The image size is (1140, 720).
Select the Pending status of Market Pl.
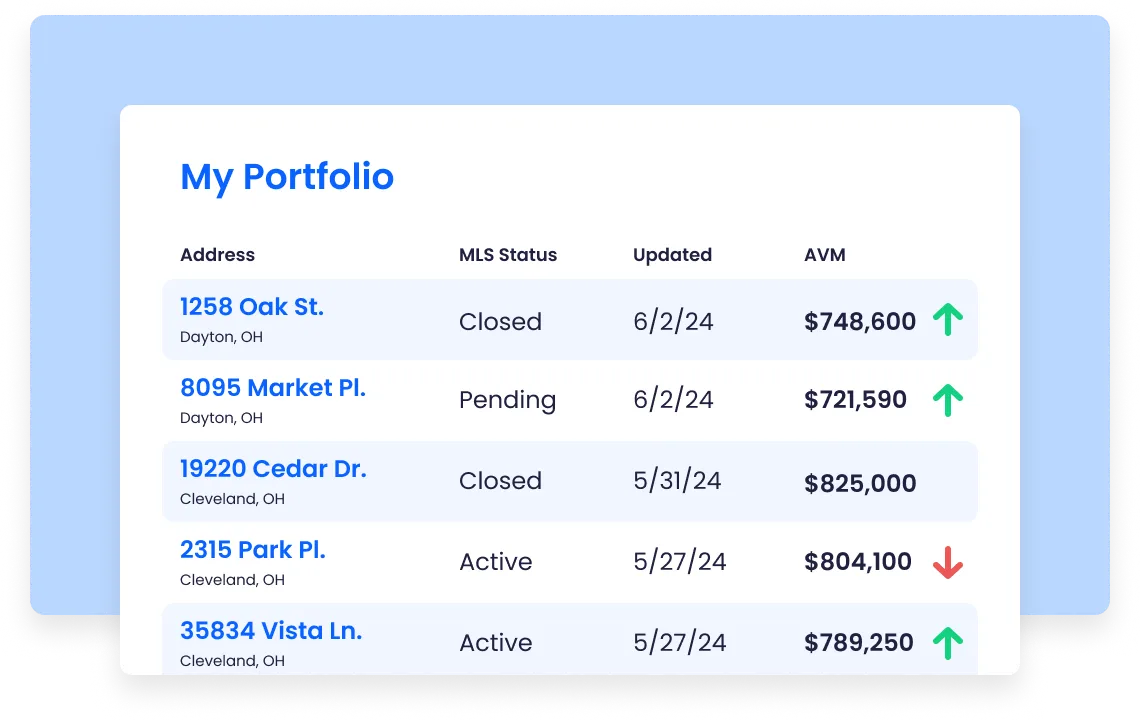coord(507,400)
